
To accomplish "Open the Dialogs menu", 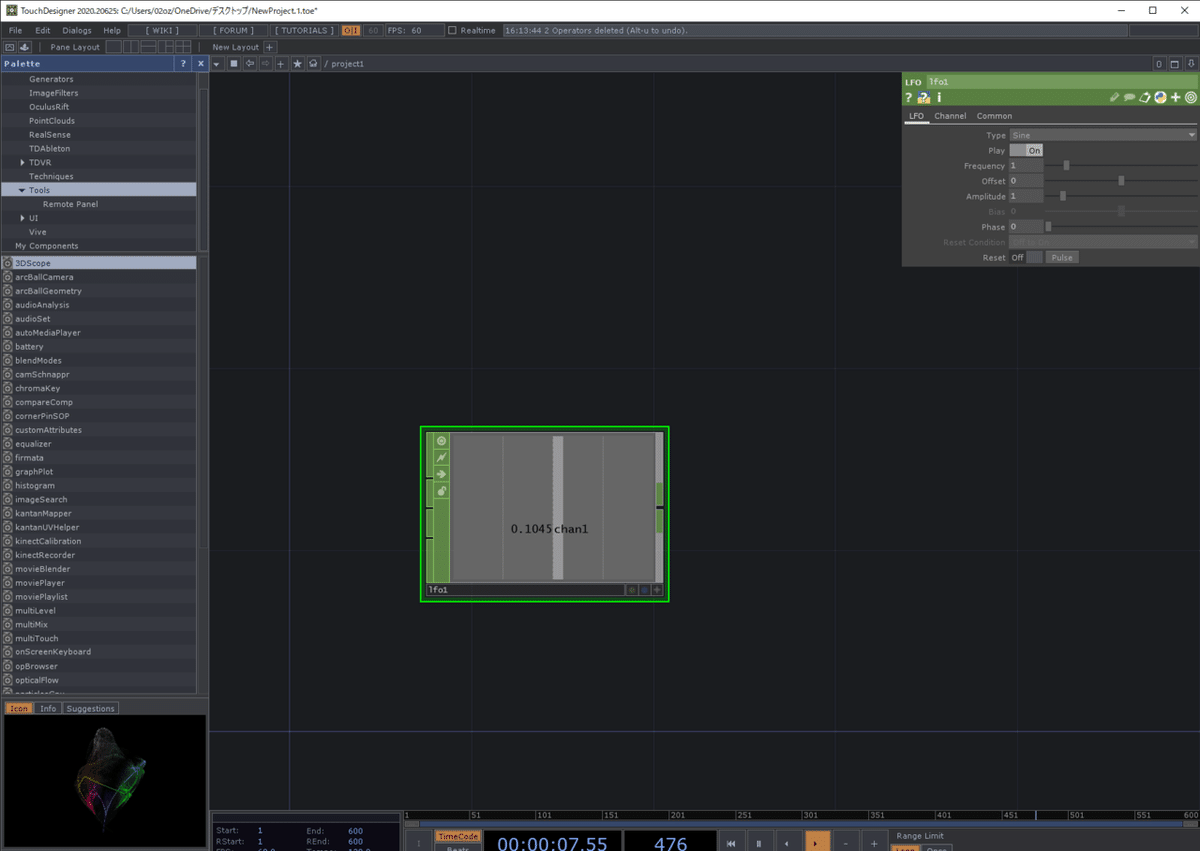I will 76,30.
